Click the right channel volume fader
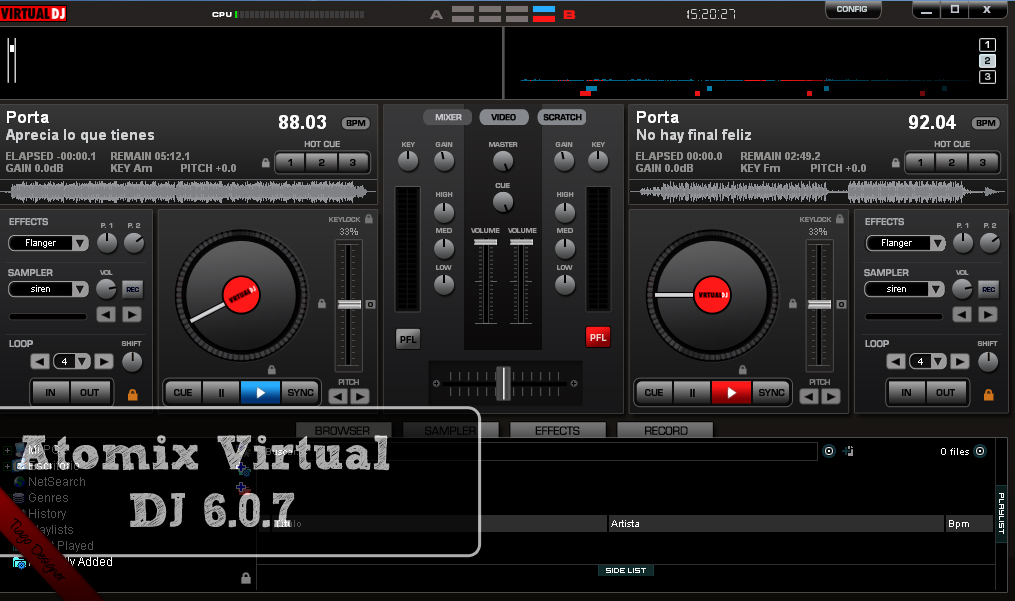The height and width of the screenshot is (601, 1015). 522,242
